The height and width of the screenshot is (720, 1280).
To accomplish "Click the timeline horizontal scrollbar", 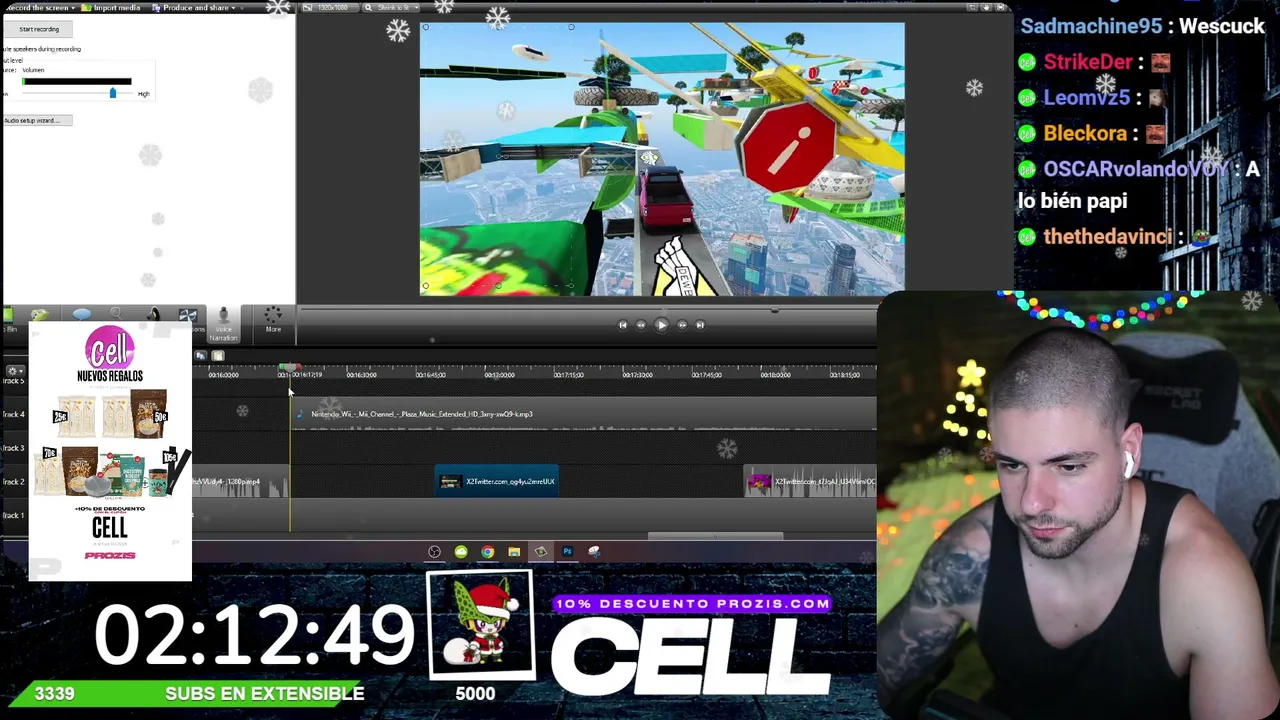I will pos(715,536).
